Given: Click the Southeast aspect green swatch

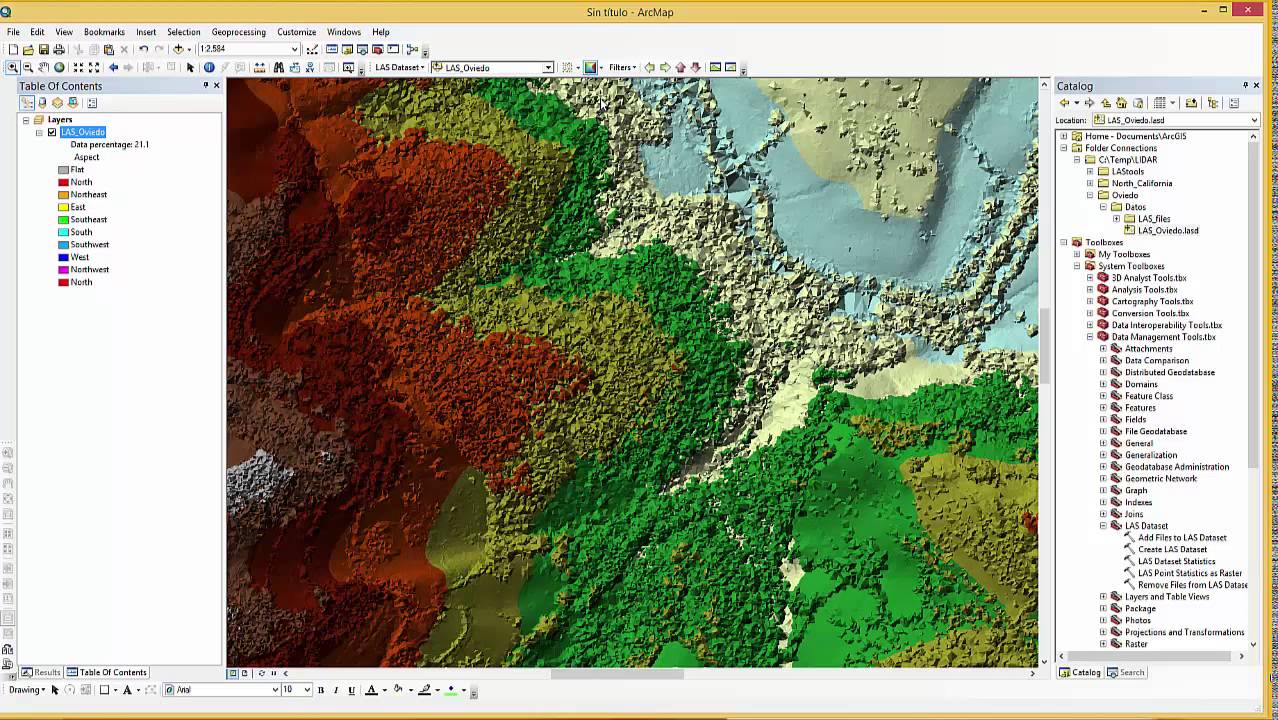Looking at the screenshot, I should (63, 220).
